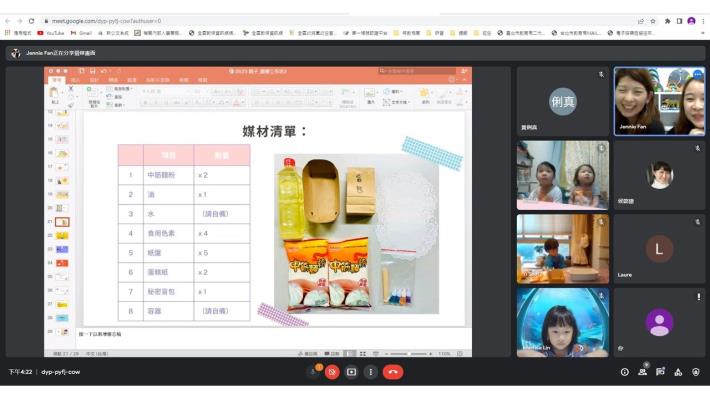Open the activities icon in Meet
This screenshot has width=710, height=399.
click(678, 372)
